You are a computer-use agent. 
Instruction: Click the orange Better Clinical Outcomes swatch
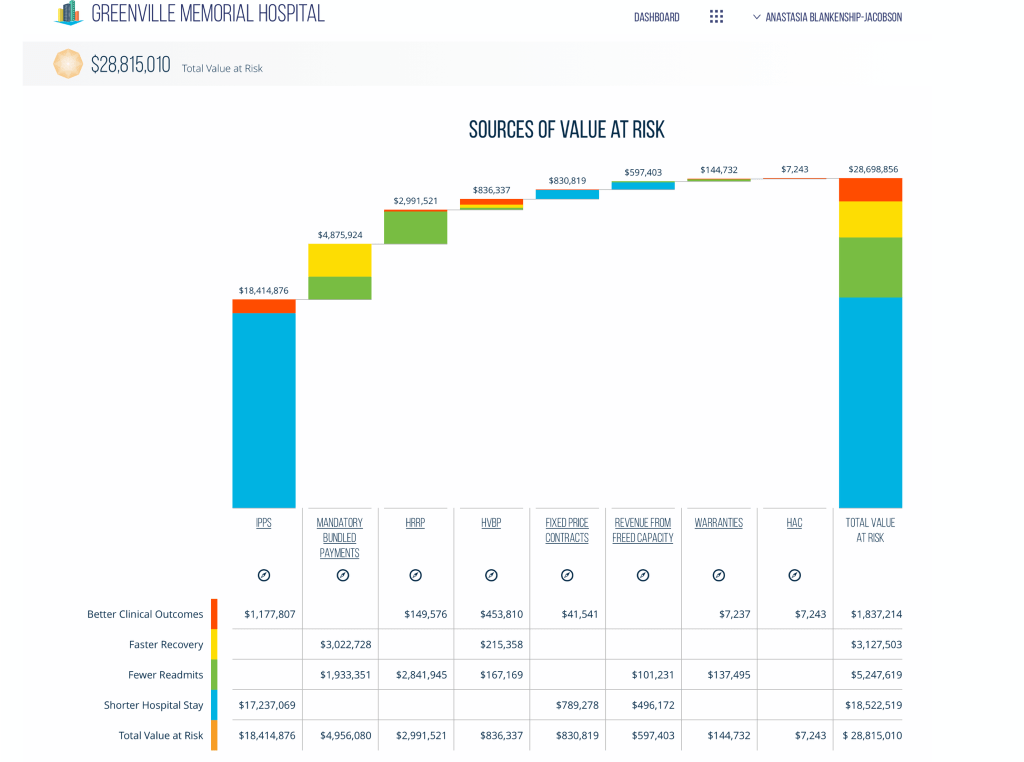pos(214,614)
